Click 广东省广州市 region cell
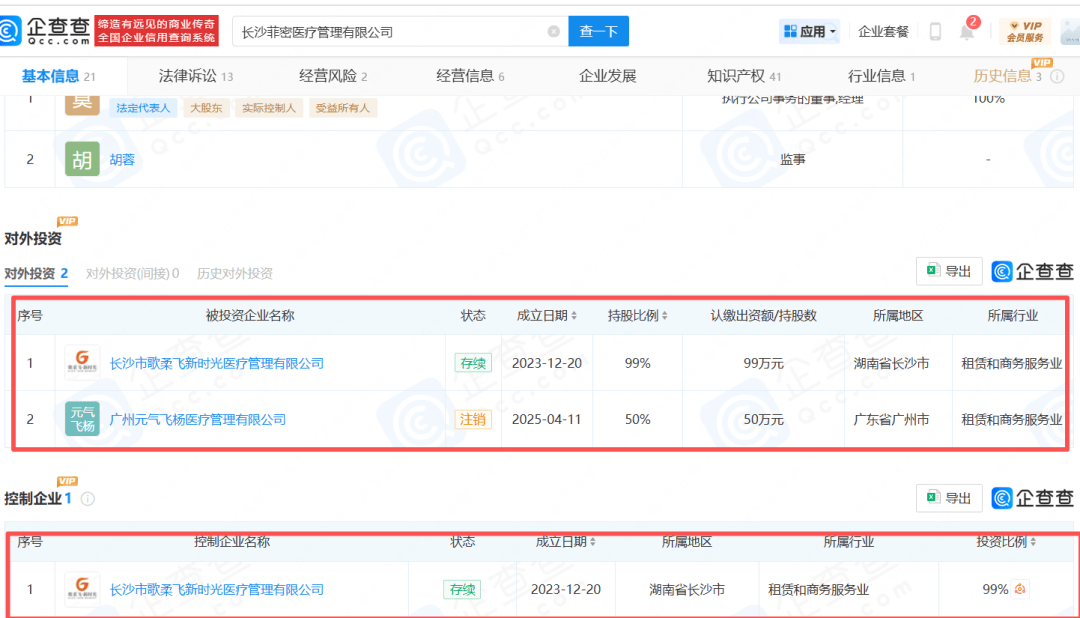 [x=891, y=419]
